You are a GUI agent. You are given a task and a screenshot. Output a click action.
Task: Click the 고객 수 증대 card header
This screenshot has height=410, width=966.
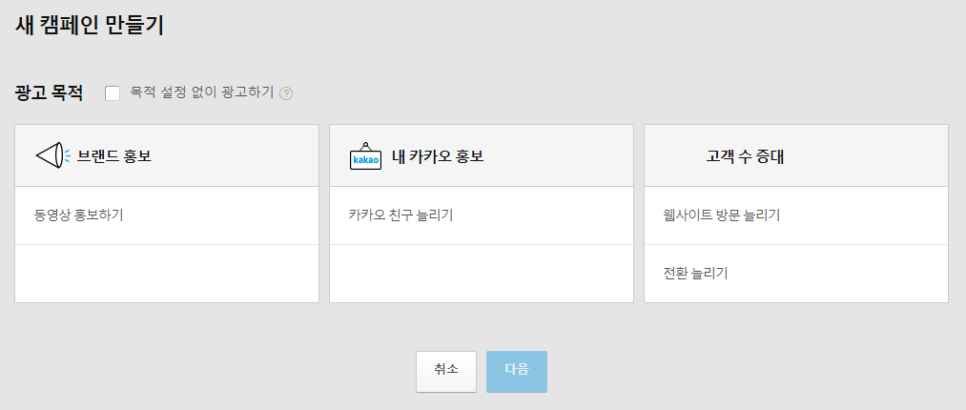click(796, 156)
